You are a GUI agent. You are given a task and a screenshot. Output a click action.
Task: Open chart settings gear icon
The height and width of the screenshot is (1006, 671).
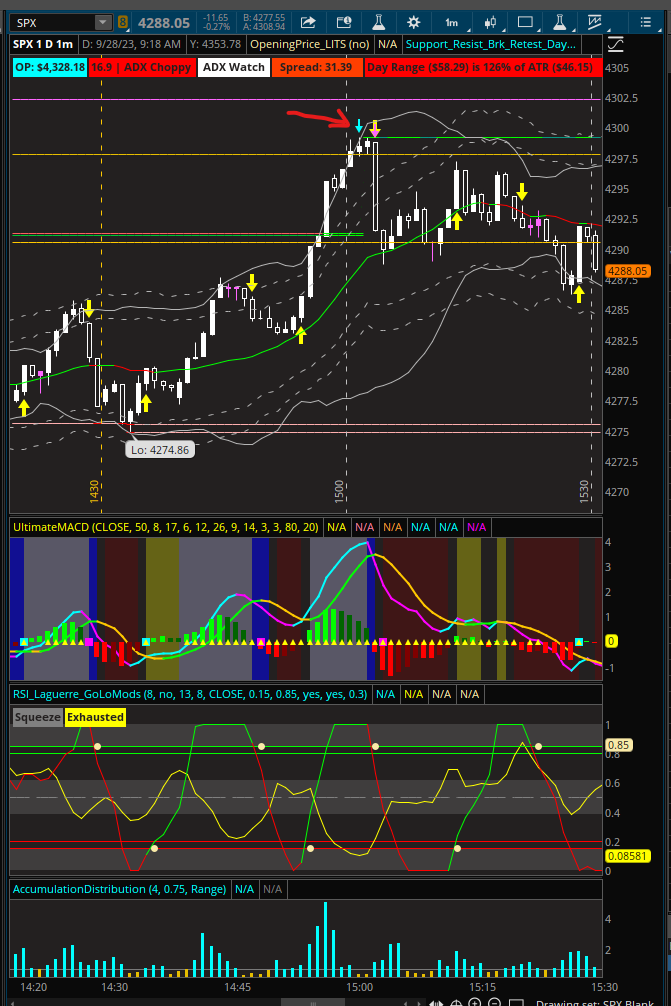414,22
